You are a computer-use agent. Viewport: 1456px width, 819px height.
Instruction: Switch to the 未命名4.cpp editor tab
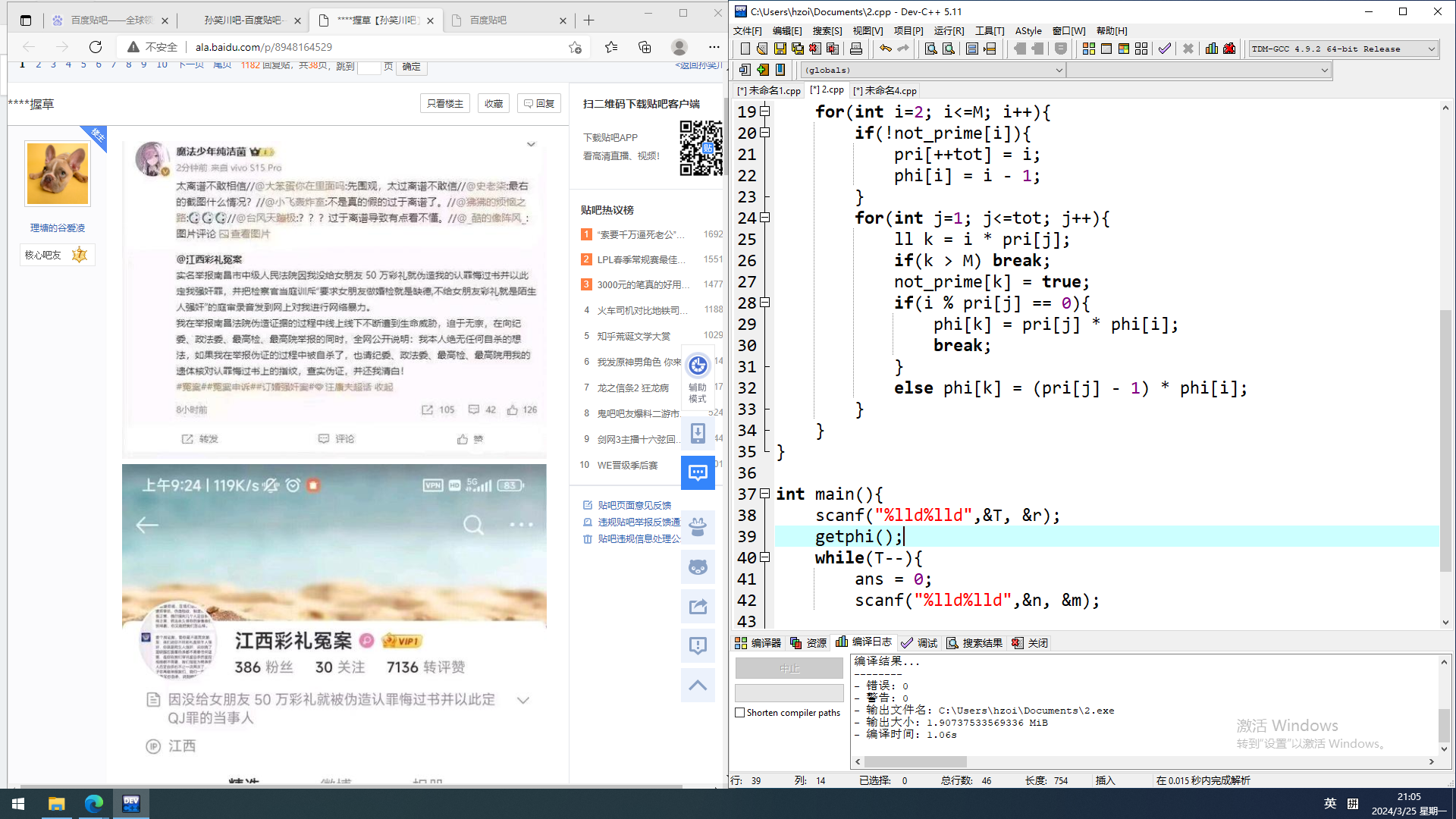coord(886,90)
